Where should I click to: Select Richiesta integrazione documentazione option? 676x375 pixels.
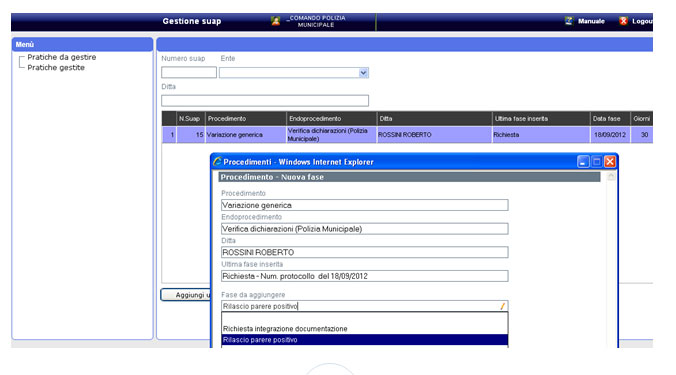(x=365, y=328)
